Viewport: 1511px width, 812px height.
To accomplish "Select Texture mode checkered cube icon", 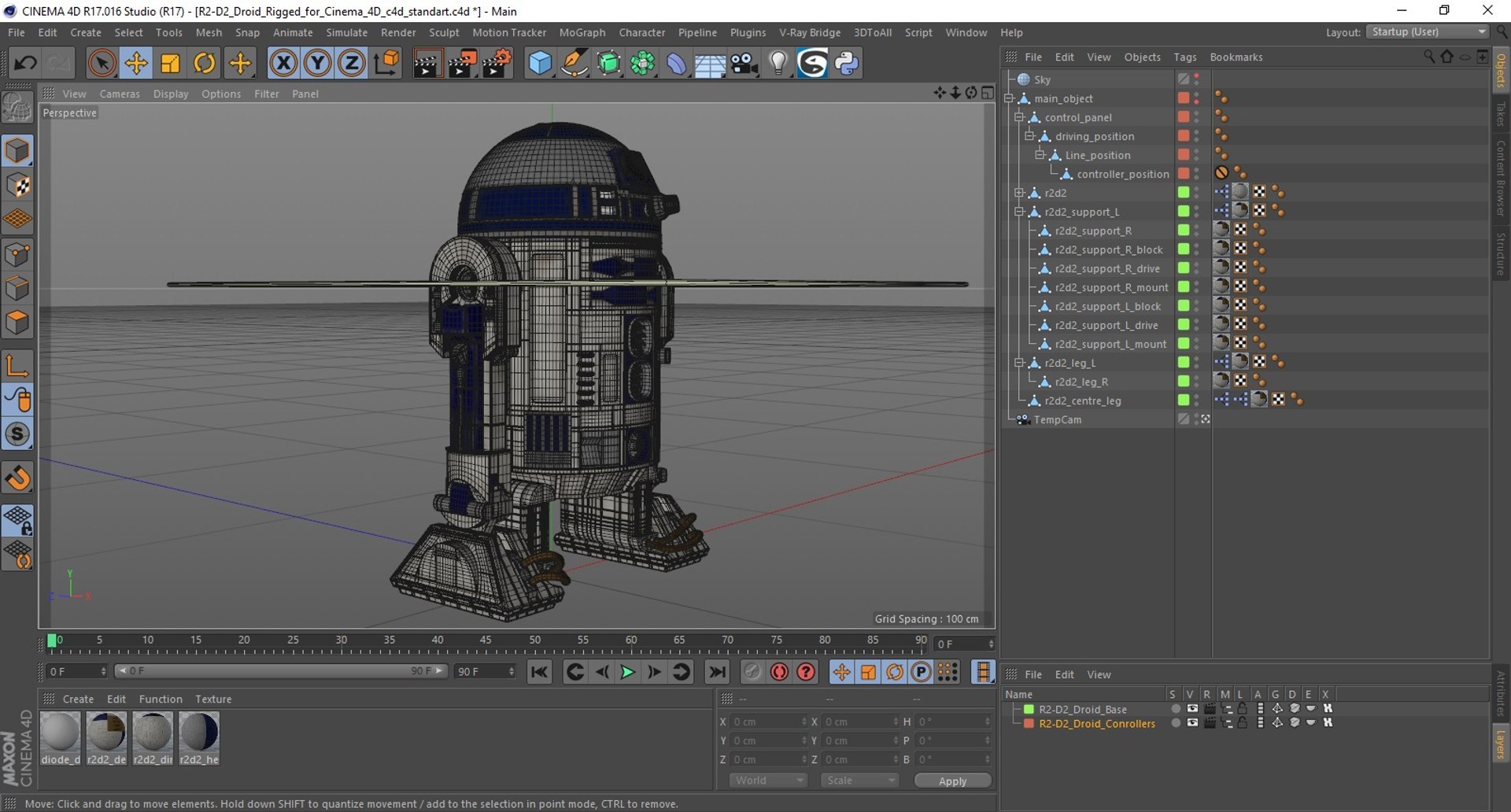I will coord(17,185).
